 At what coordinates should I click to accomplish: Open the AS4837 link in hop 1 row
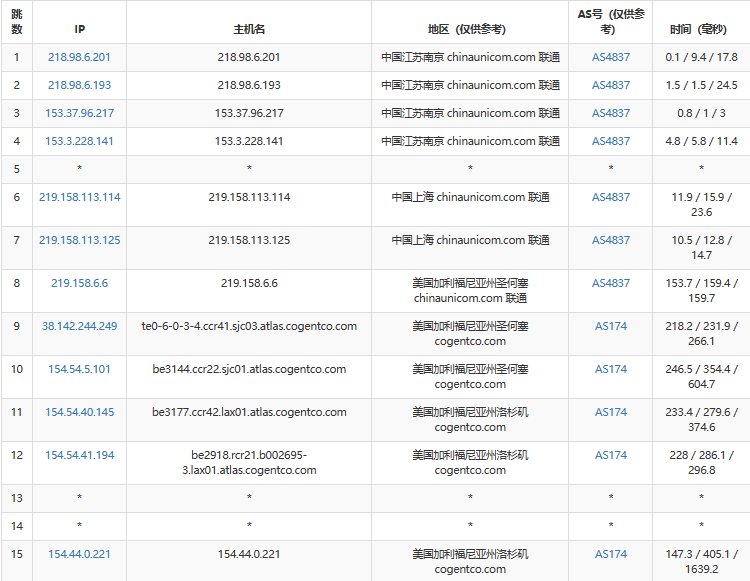tap(611, 57)
